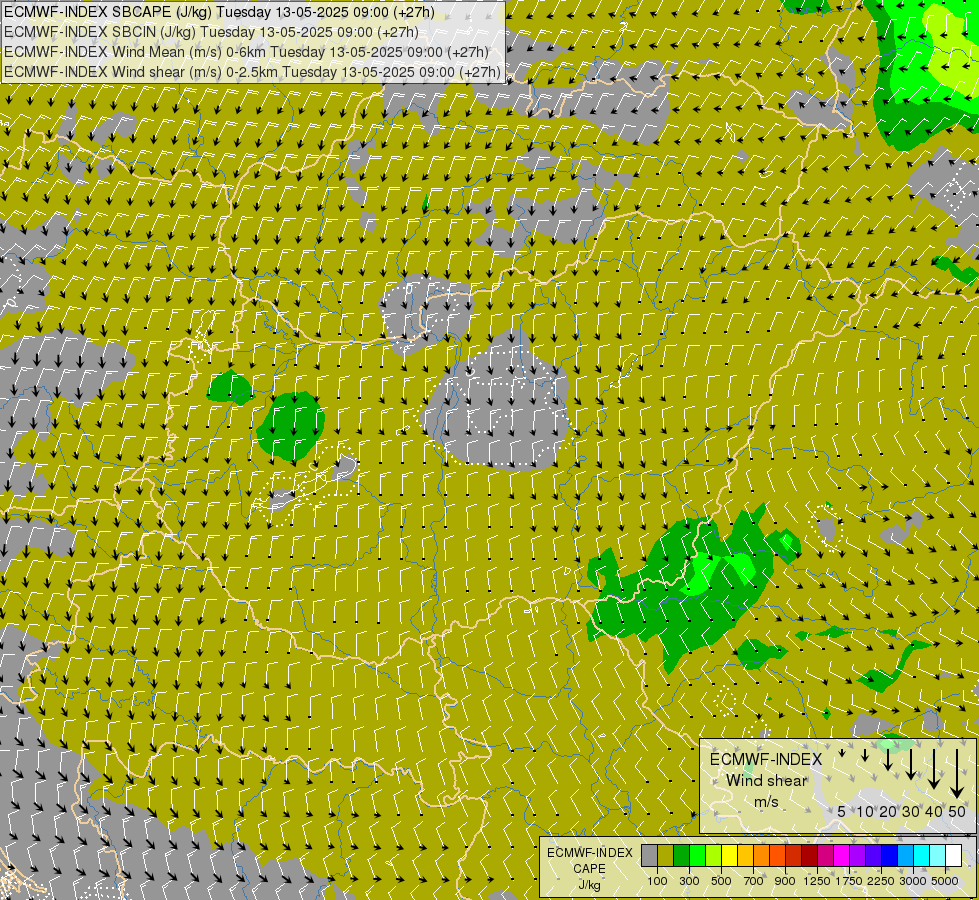Select the purple swatch right of 1750 tick
This screenshot has height=900, width=979.
pos(857,855)
